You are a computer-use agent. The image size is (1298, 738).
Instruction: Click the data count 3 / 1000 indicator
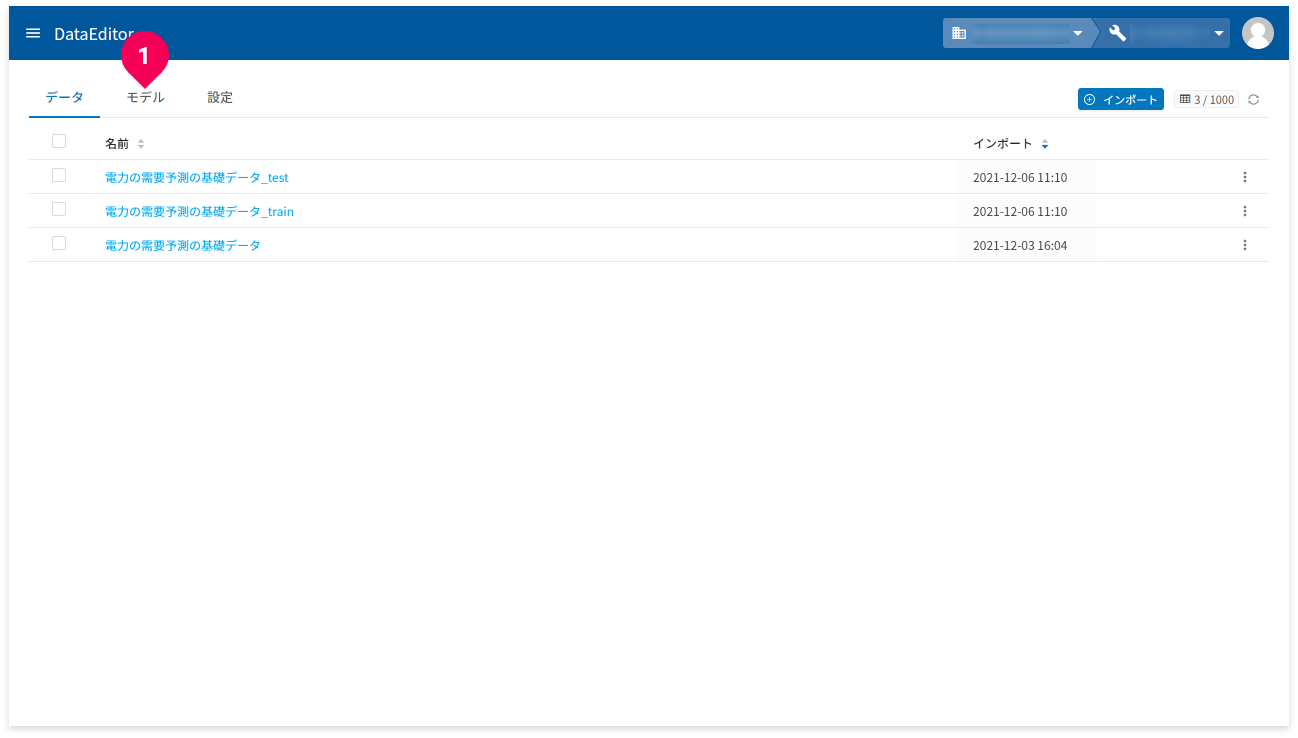pos(1206,99)
